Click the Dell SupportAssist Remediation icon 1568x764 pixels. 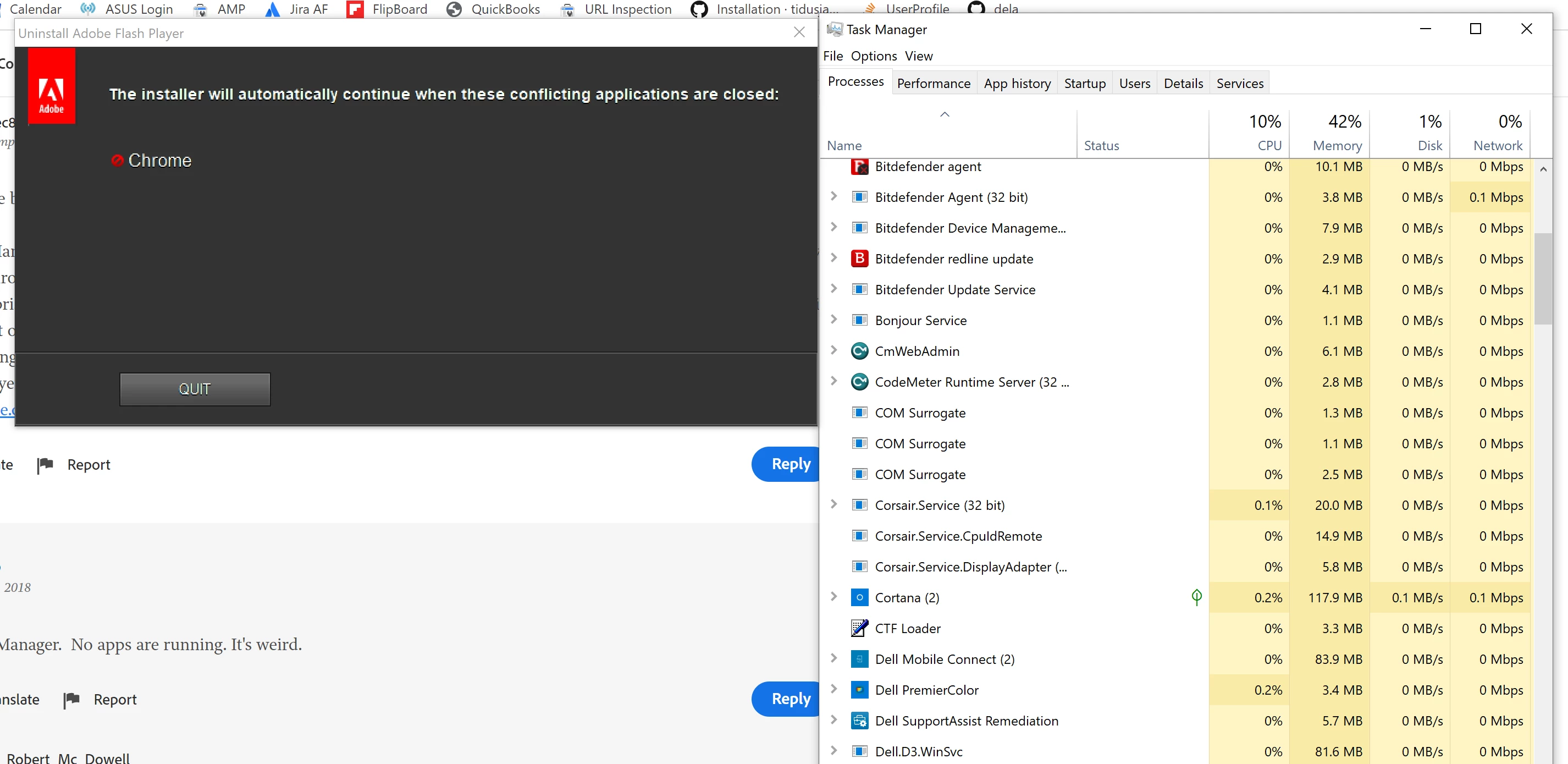pyautogui.click(x=859, y=721)
